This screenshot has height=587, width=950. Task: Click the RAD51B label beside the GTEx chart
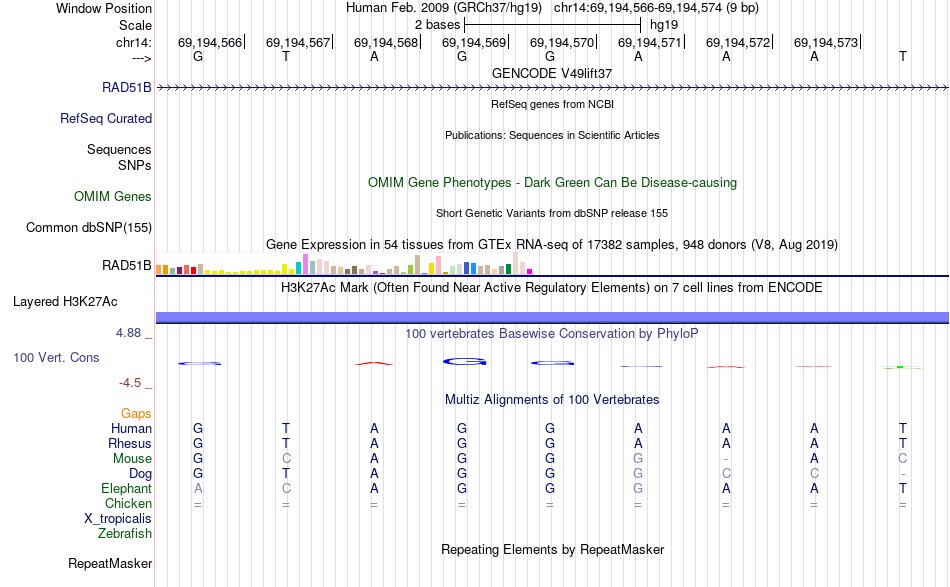(x=127, y=266)
